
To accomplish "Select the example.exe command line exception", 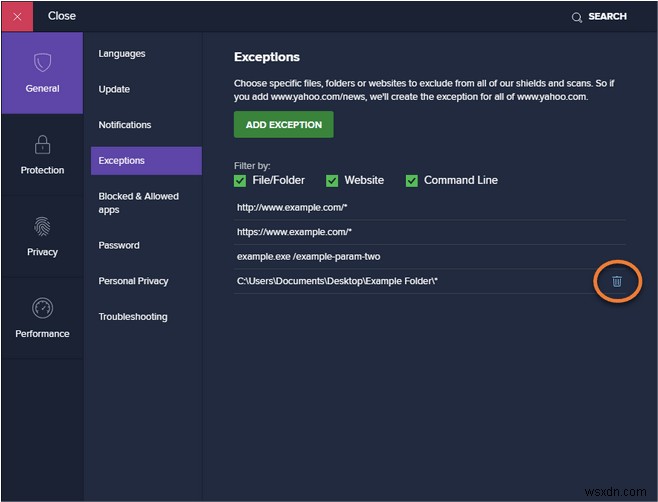I will click(308, 256).
